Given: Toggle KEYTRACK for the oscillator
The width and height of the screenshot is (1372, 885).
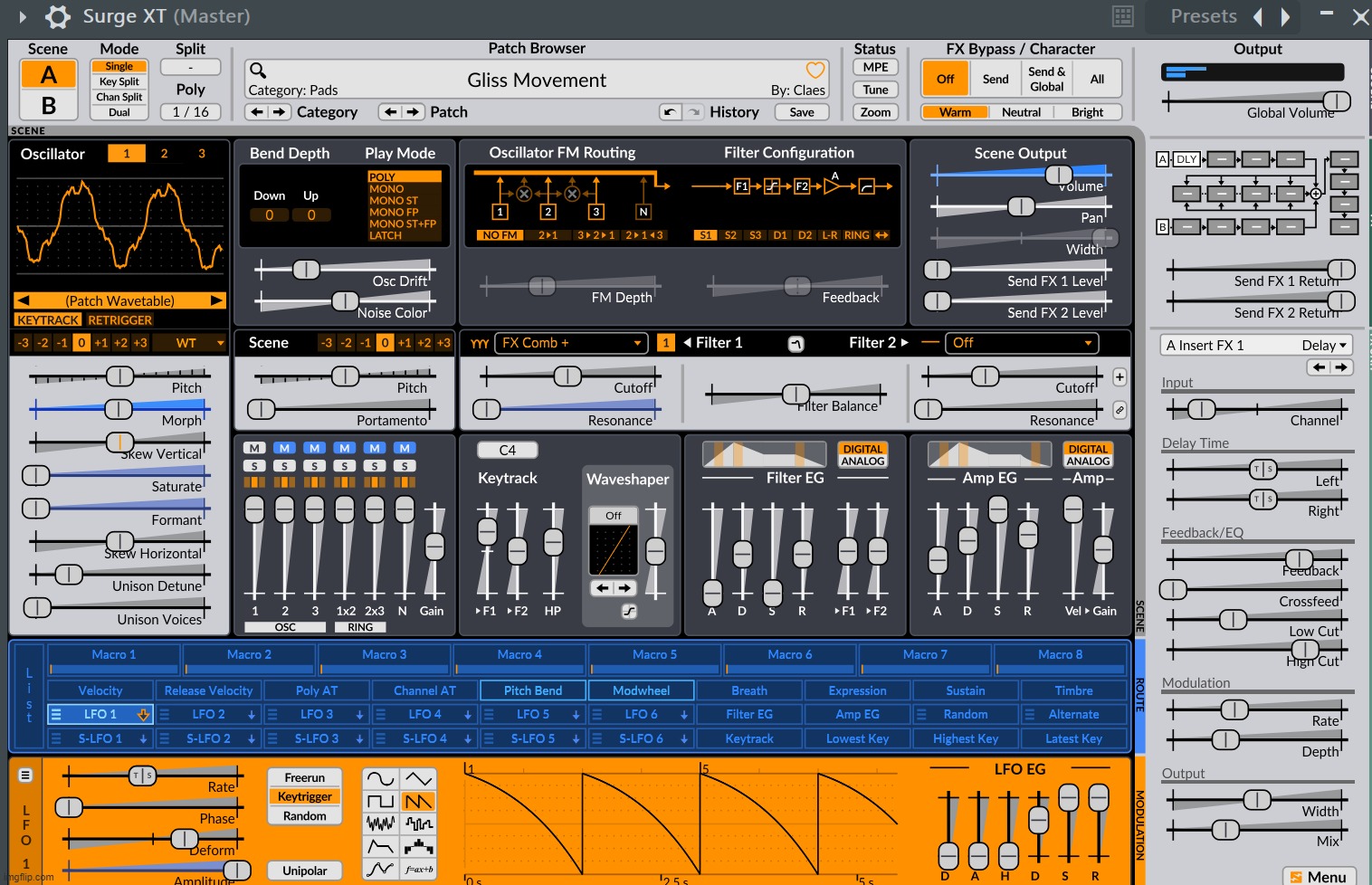Looking at the screenshot, I should point(49,320).
